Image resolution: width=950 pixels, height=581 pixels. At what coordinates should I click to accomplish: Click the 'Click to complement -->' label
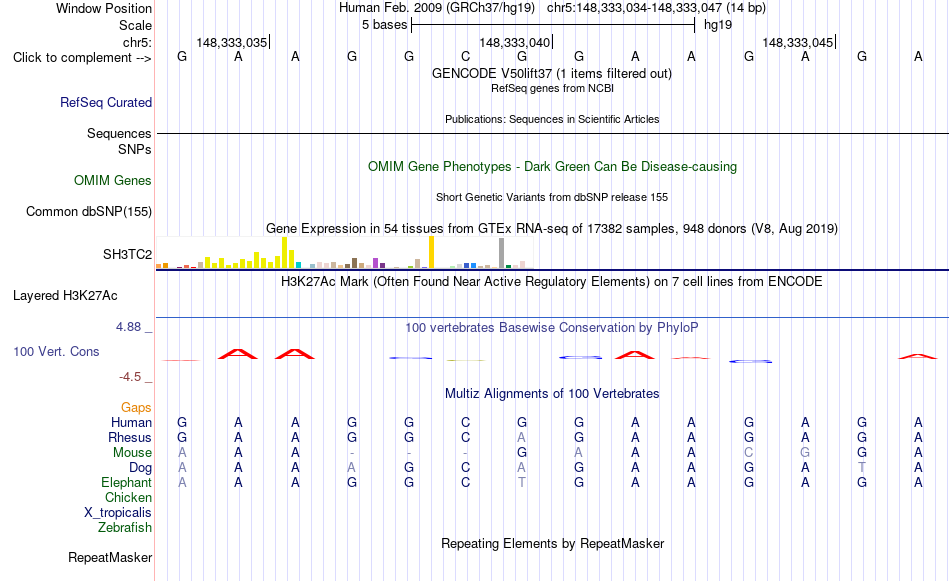[82, 58]
